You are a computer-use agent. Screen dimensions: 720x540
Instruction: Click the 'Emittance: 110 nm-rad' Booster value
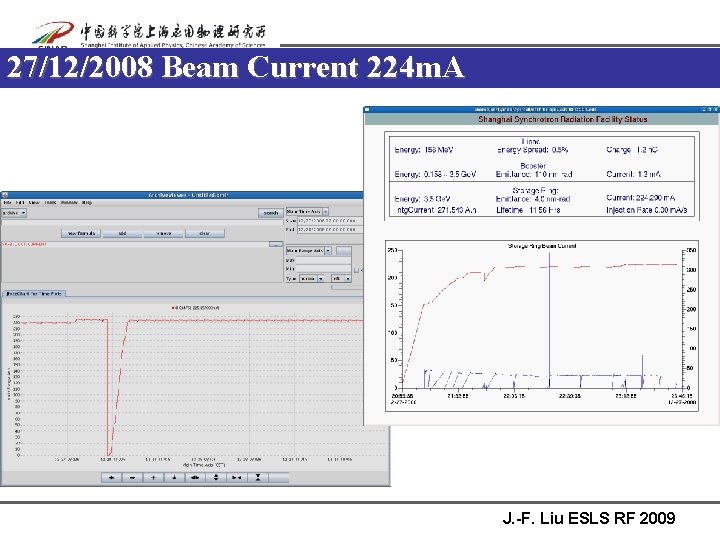tap(534, 174)
